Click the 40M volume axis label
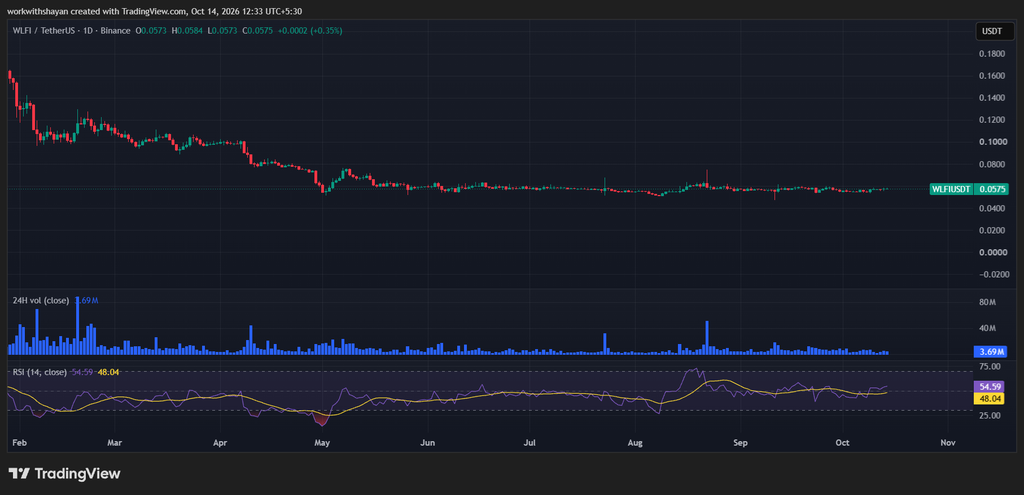This screenshot has width=1024, height=495. click(988, 328)
